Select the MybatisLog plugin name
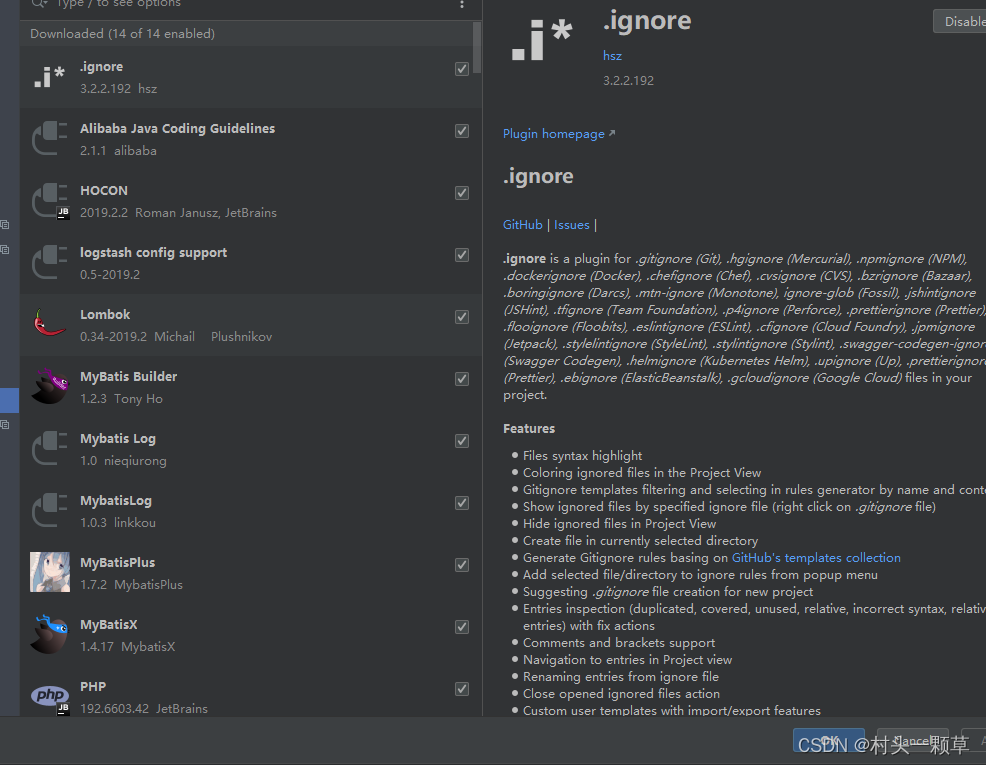986x765 pixels. click(x=116, y=501)
